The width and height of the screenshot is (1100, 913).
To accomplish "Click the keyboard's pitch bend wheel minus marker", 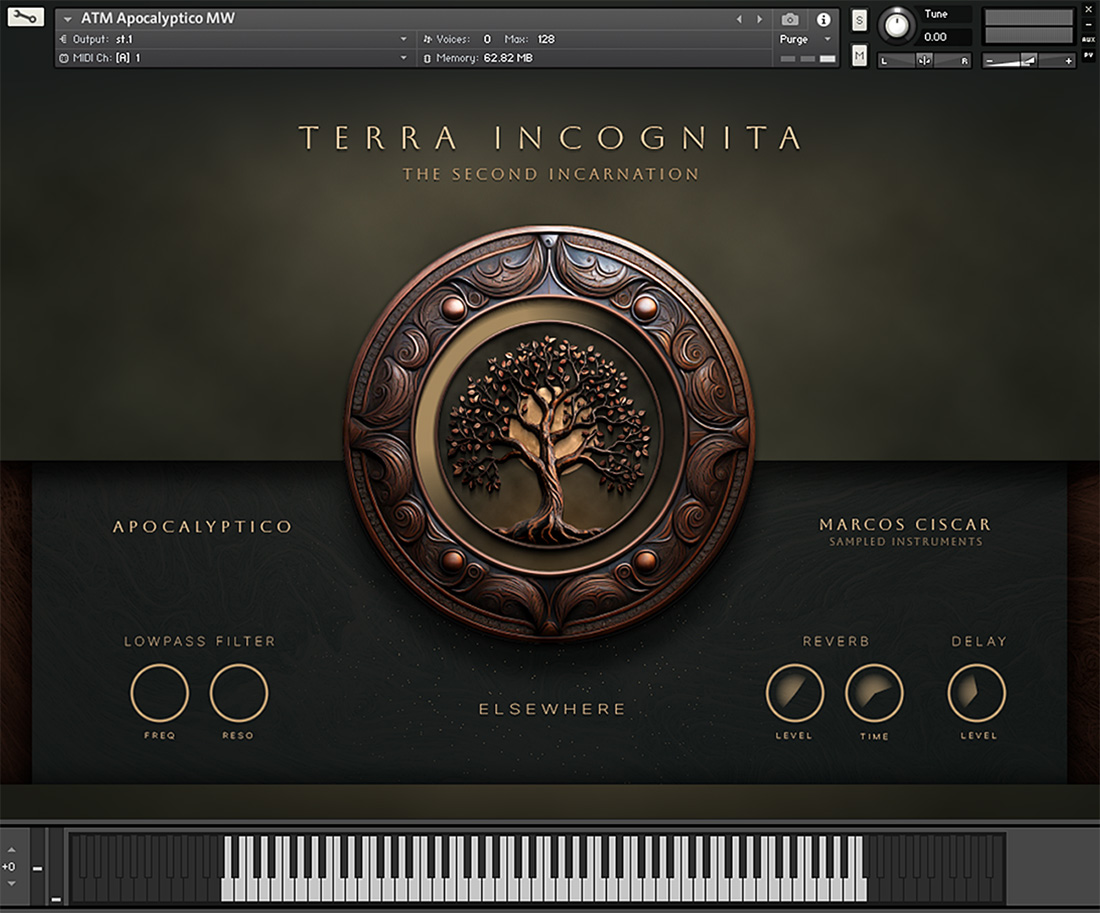I will [38, 869].
